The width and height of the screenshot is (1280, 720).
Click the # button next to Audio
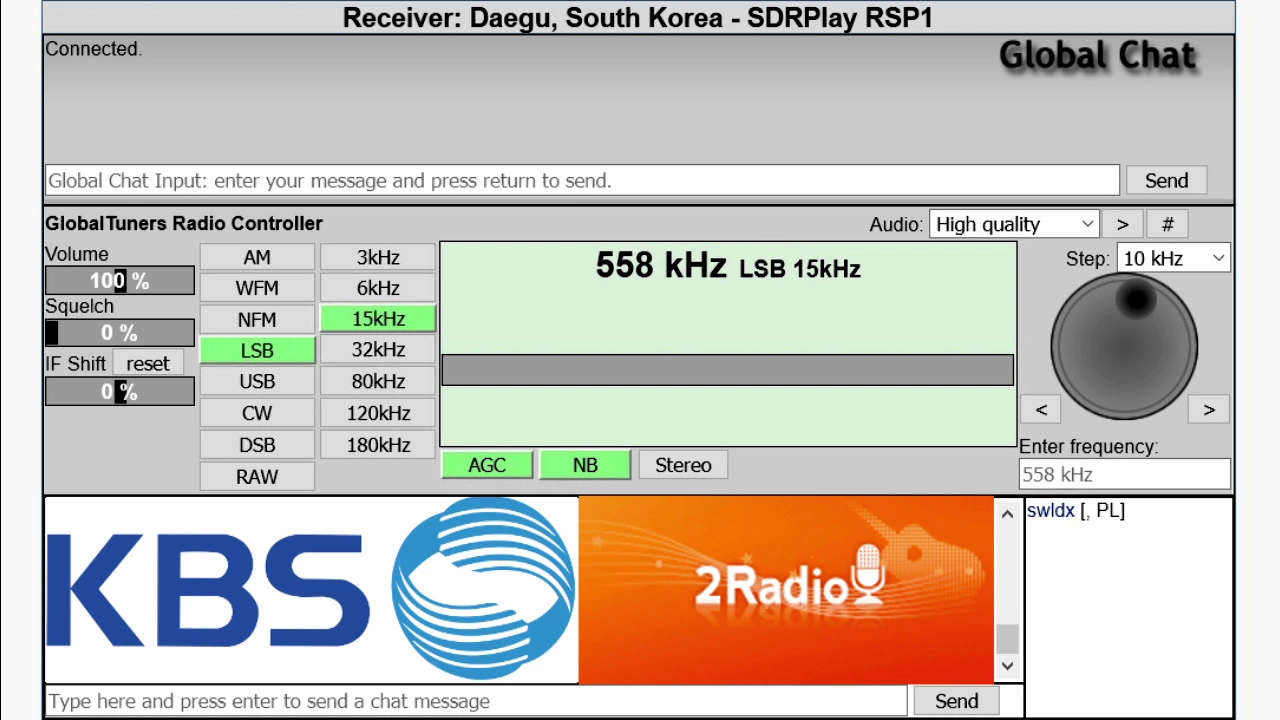point(1167,224)
